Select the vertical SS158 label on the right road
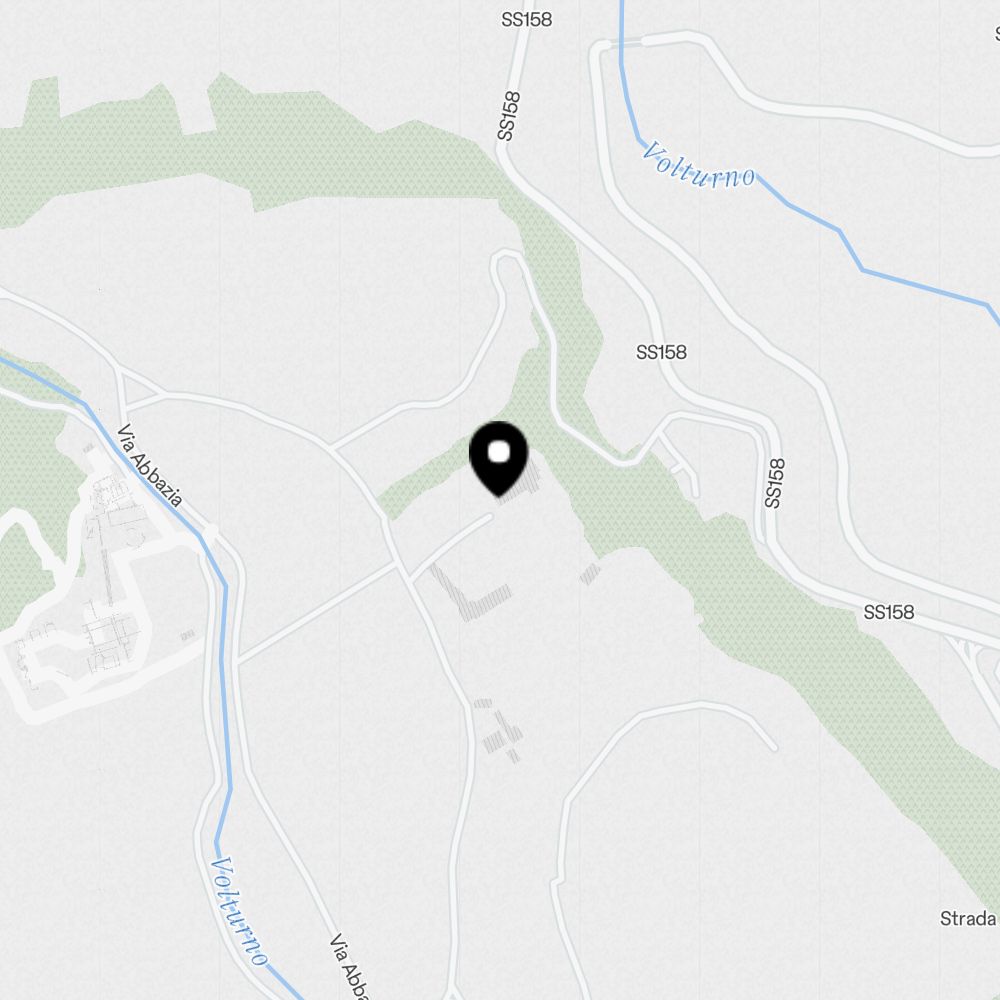 coord(774,483)
